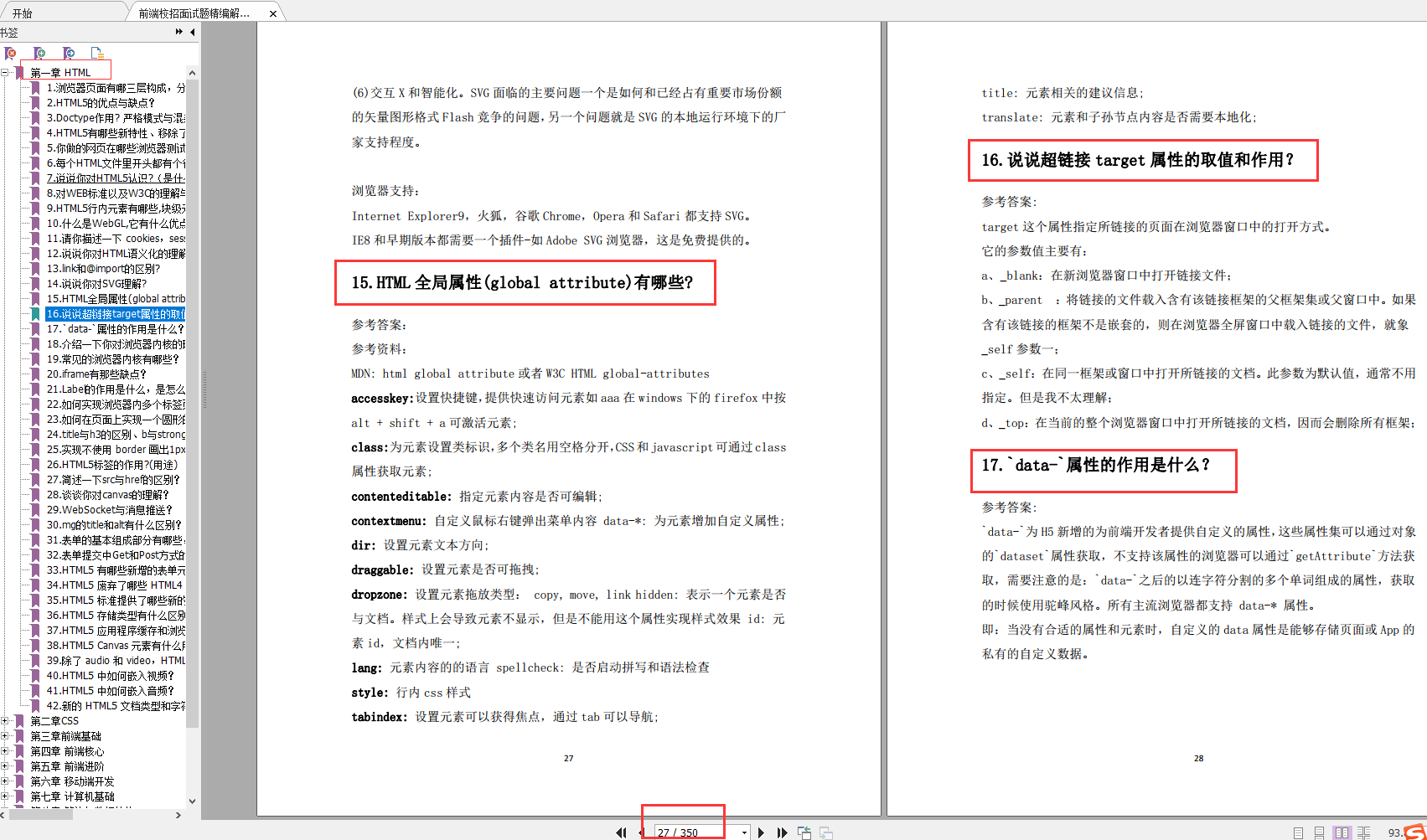This screenshot has height=840, width=1427.
Task: Click the double-arrow expand icon in bookmark header
Action: [179, 32]
